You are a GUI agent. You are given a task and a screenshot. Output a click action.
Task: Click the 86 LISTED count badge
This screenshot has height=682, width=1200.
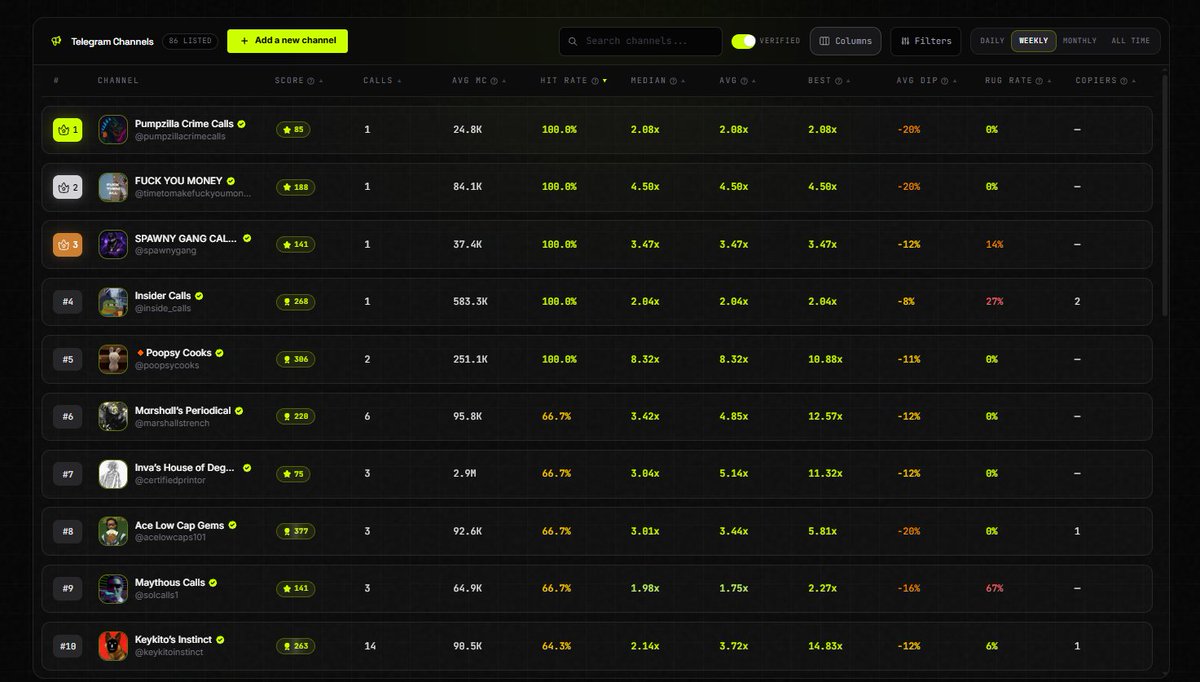[x=190, y=41]
